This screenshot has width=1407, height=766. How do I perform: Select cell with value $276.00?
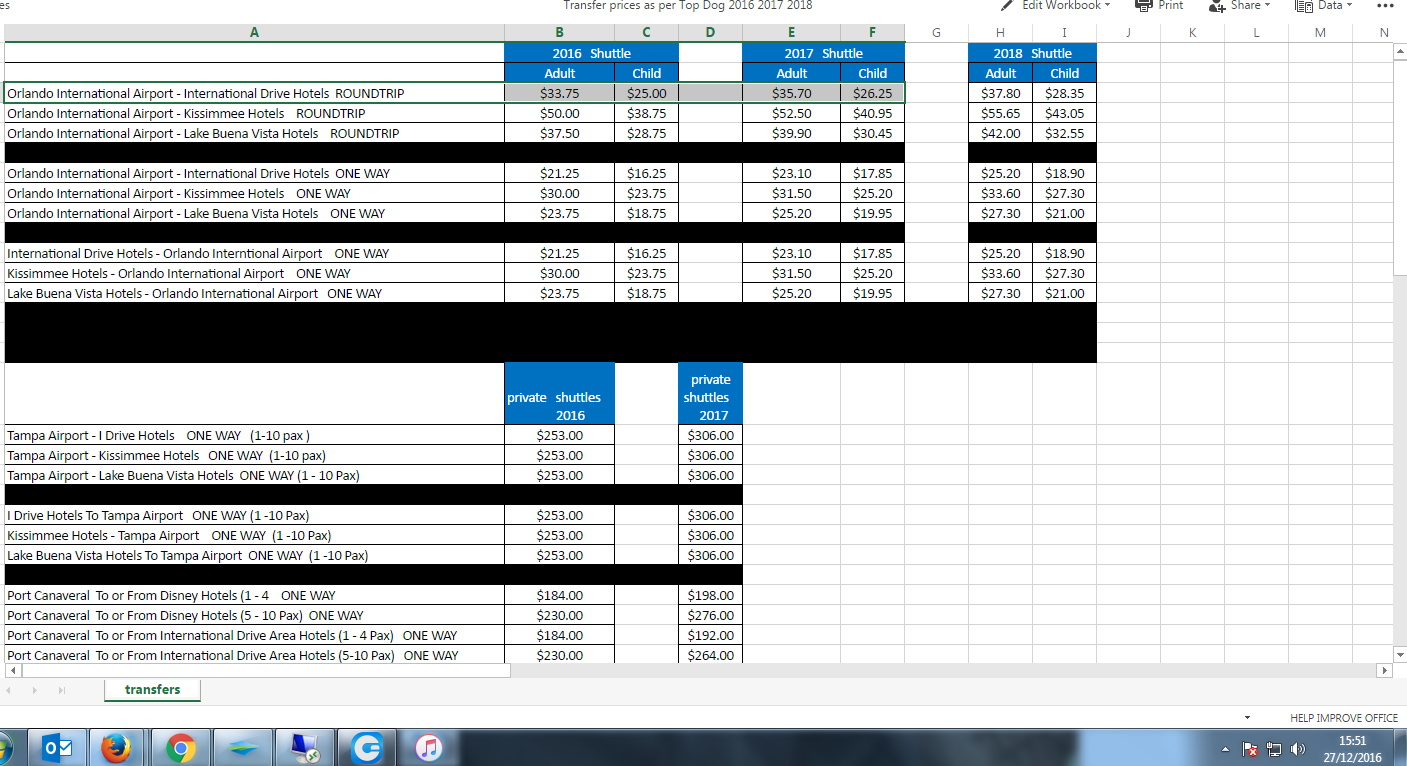[711, 615]
